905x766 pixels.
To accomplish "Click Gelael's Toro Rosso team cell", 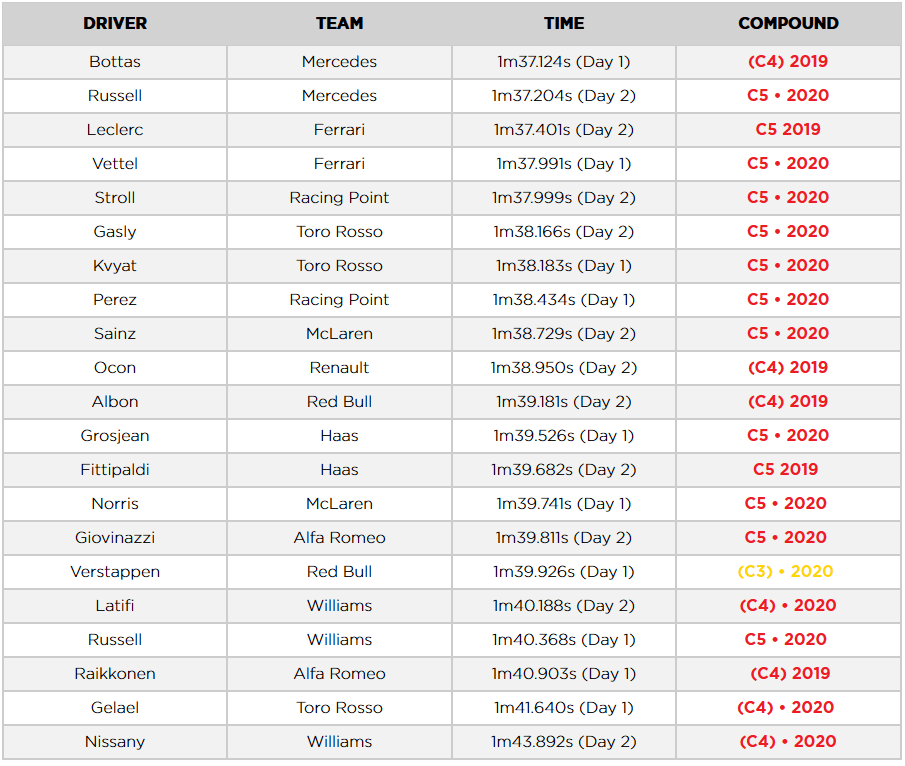I will (x=339, y=708).
